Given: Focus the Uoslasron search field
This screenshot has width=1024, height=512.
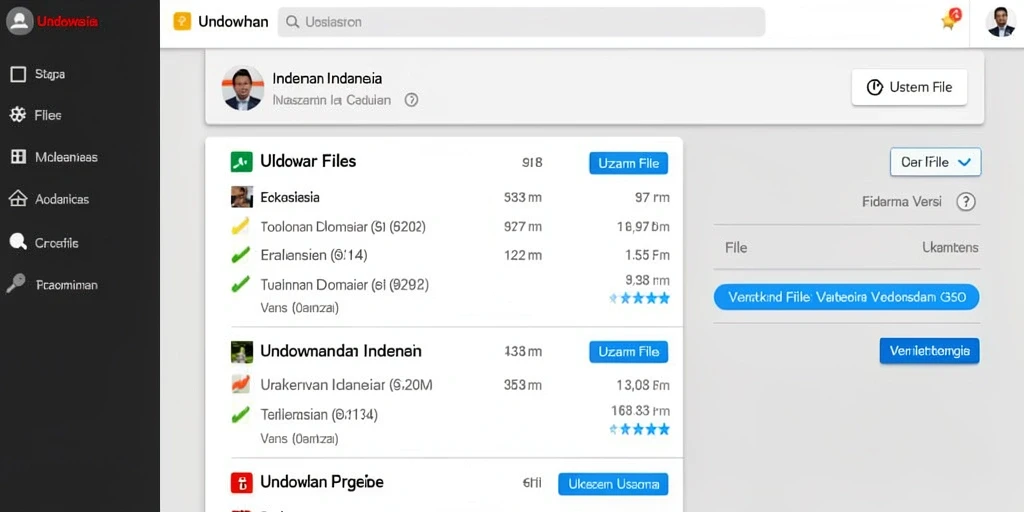Looking at the screenshot, I should [x=521, y=22].
